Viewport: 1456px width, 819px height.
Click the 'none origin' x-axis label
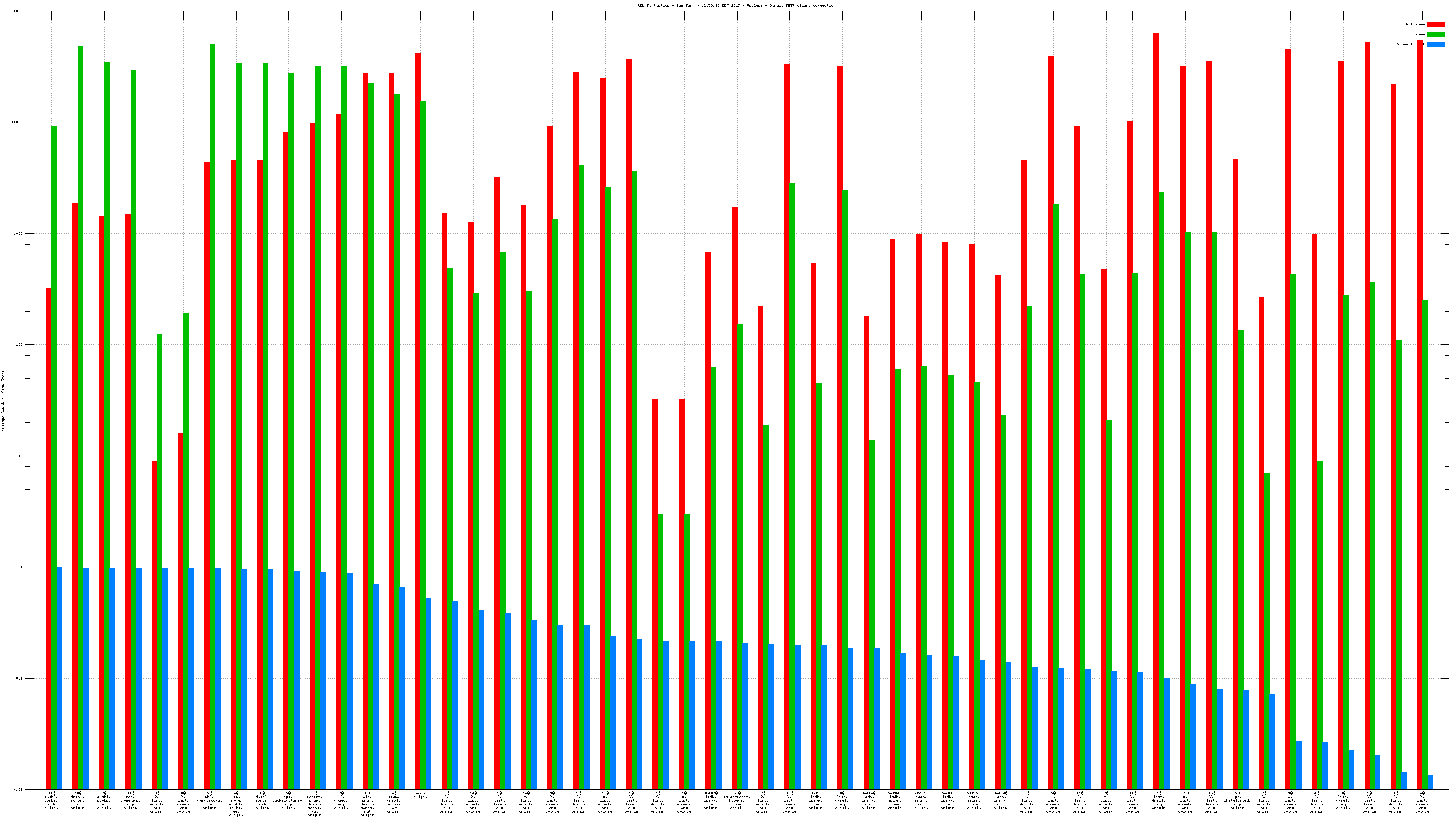click(420, 795)
